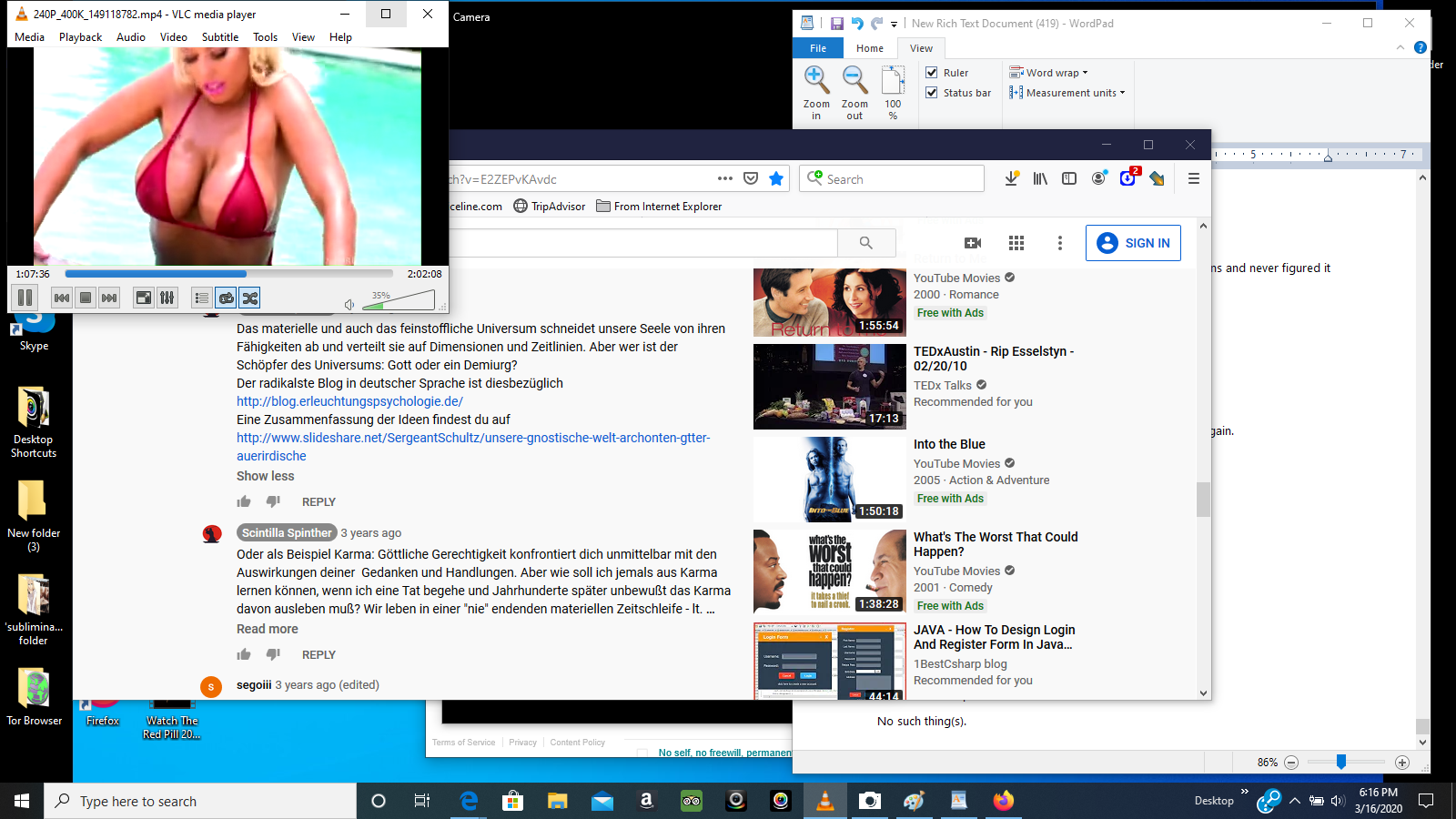Save page to Pocket

[751, 179]
